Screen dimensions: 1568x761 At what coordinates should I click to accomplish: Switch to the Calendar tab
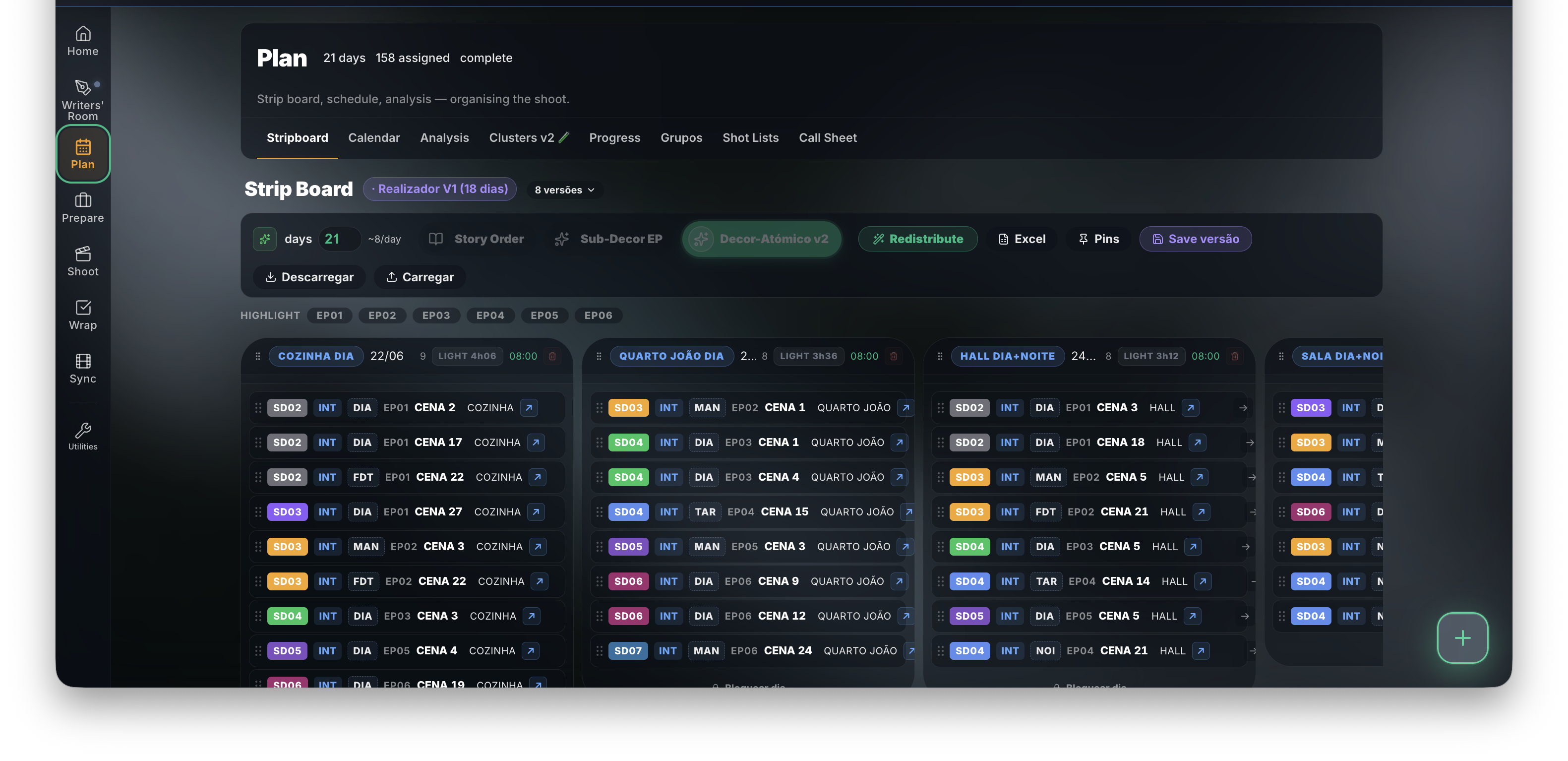point(374,138)
